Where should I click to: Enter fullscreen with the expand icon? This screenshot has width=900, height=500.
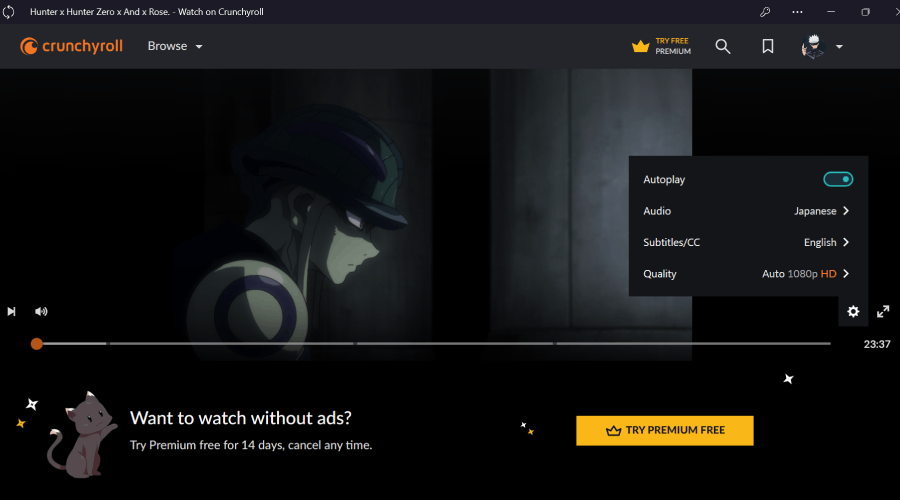[883, 311]
